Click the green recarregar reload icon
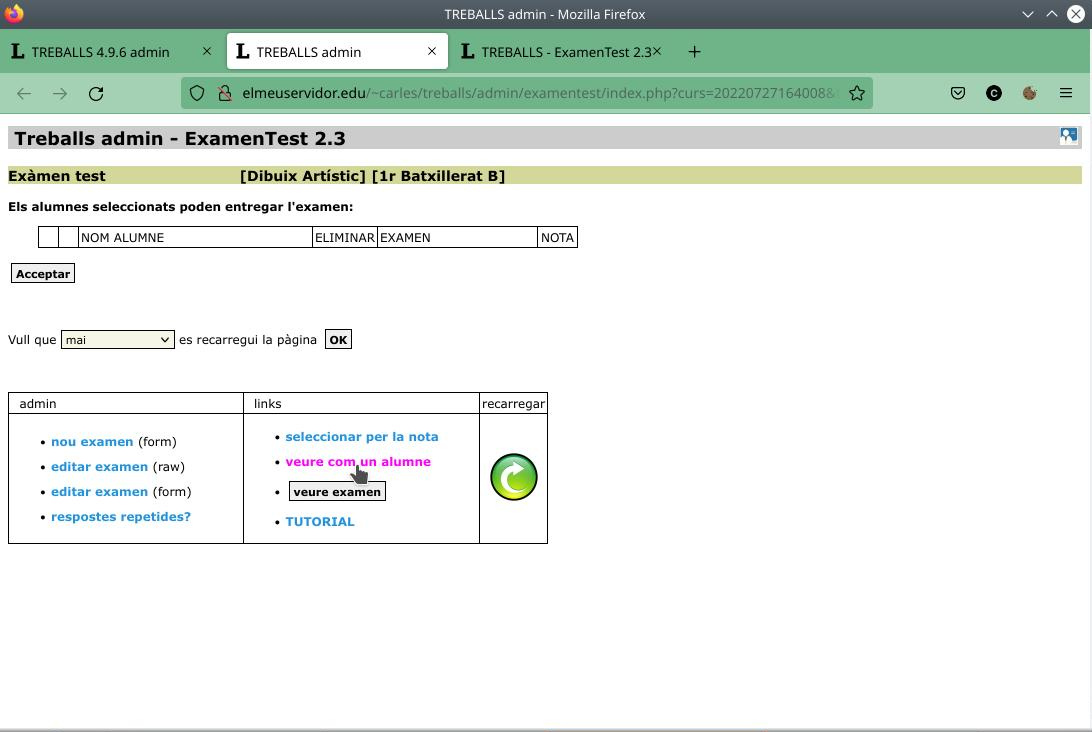 [x=513, y=477]
